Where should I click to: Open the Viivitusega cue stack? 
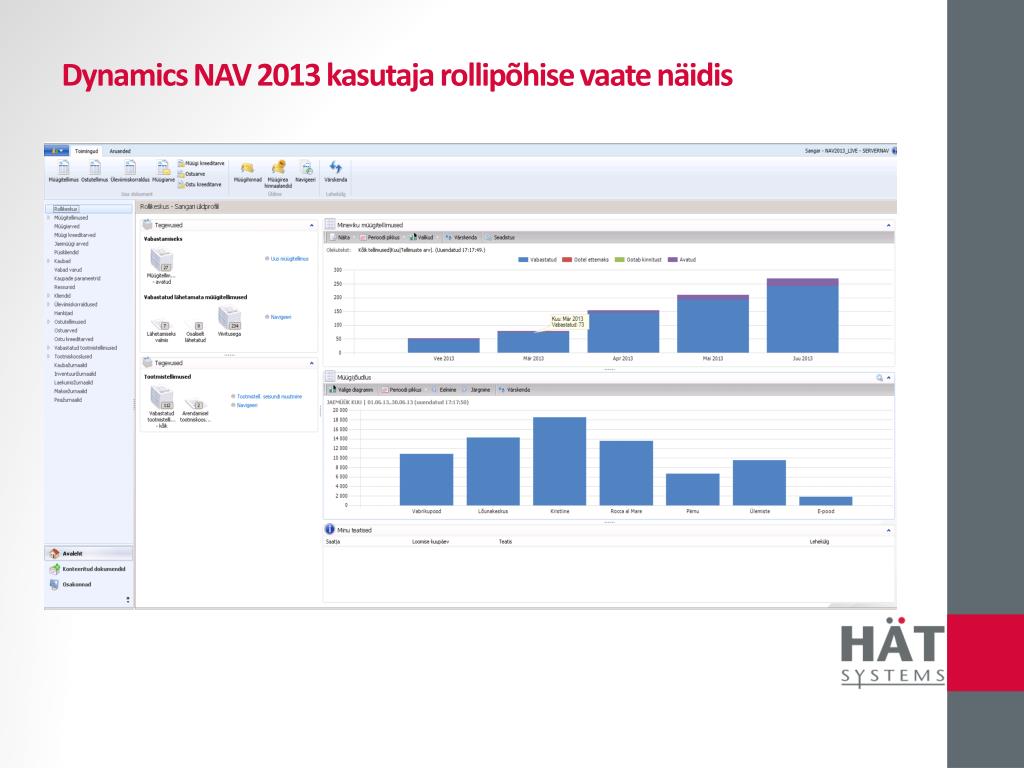[x=229, y=321]
